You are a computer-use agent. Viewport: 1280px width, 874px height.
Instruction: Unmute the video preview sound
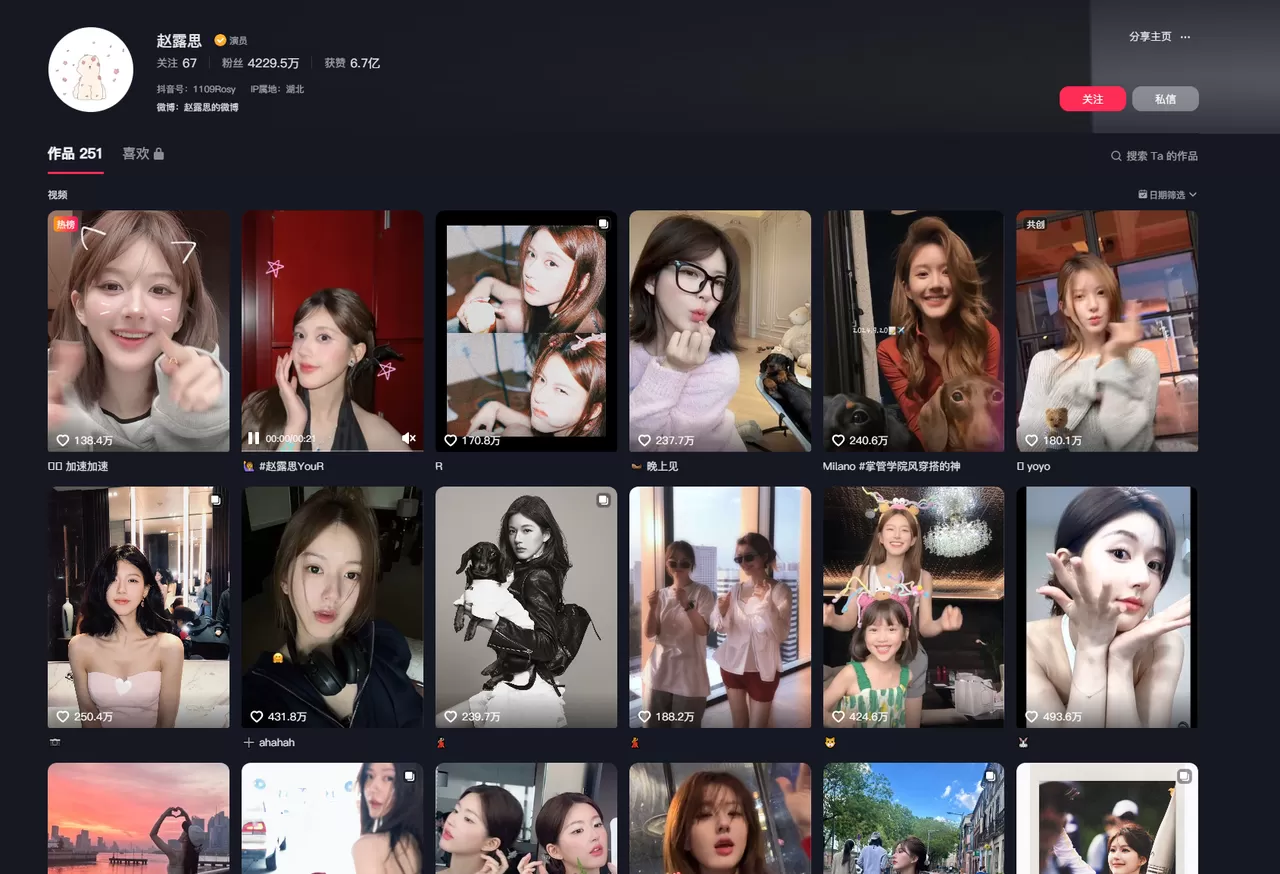coord(408,438)
